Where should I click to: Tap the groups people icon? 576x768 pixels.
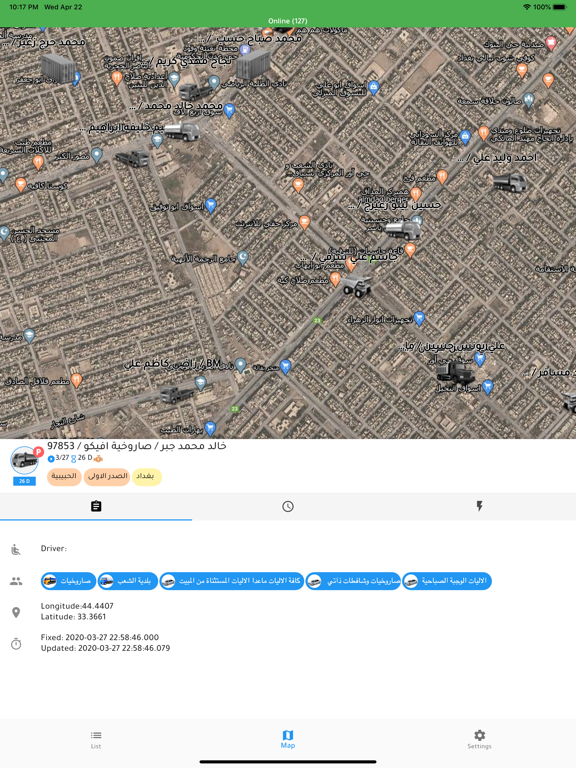16,581
